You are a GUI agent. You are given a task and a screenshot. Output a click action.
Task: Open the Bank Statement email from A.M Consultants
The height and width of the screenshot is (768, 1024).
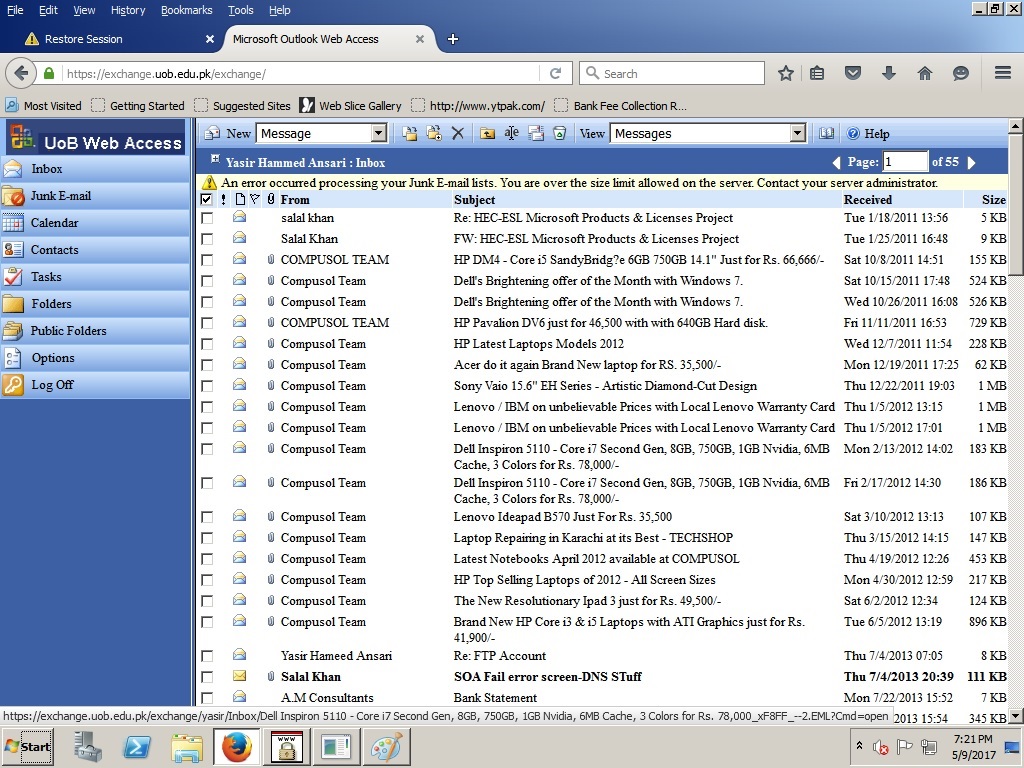[x=495, y=697]
